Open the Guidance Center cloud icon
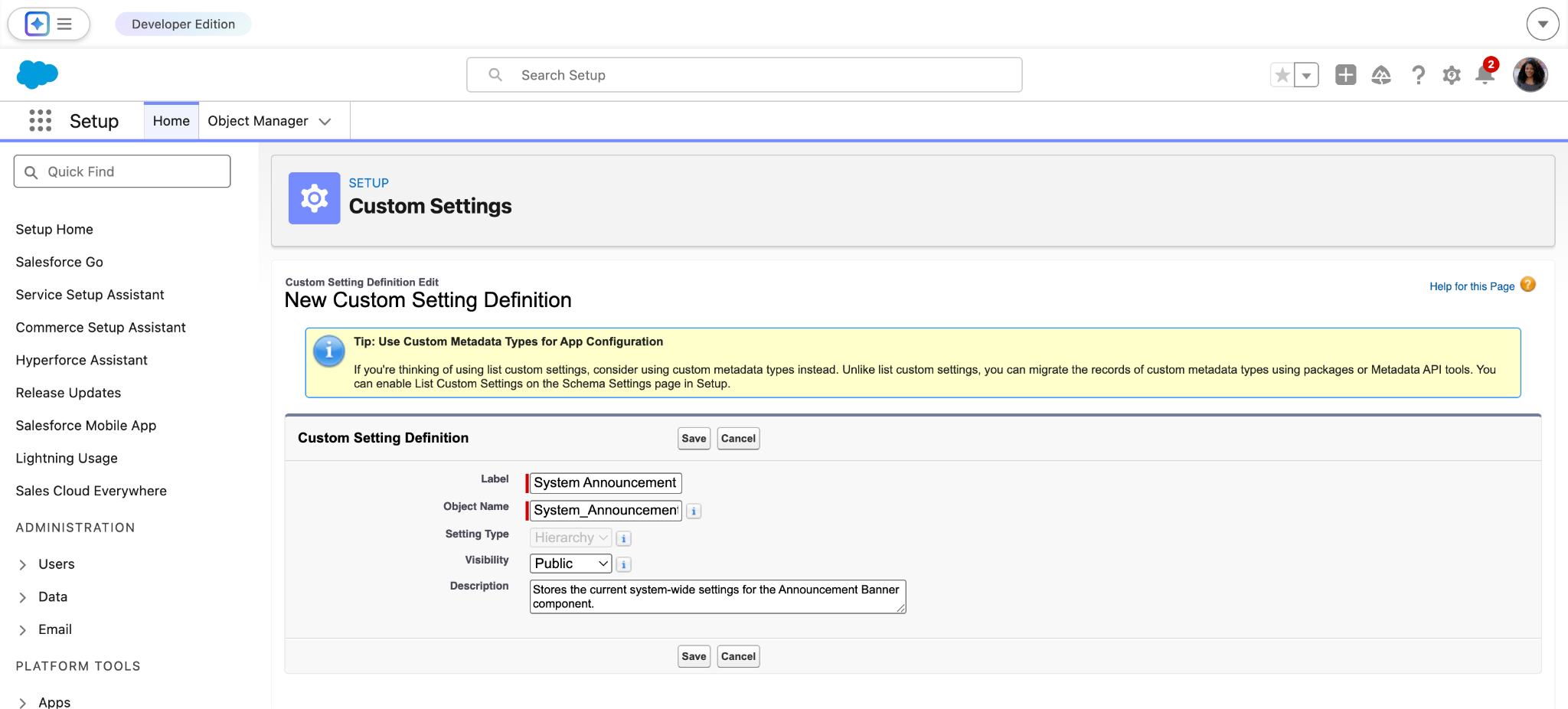Screen dimensions: 1568x709 coord(1381,74)
